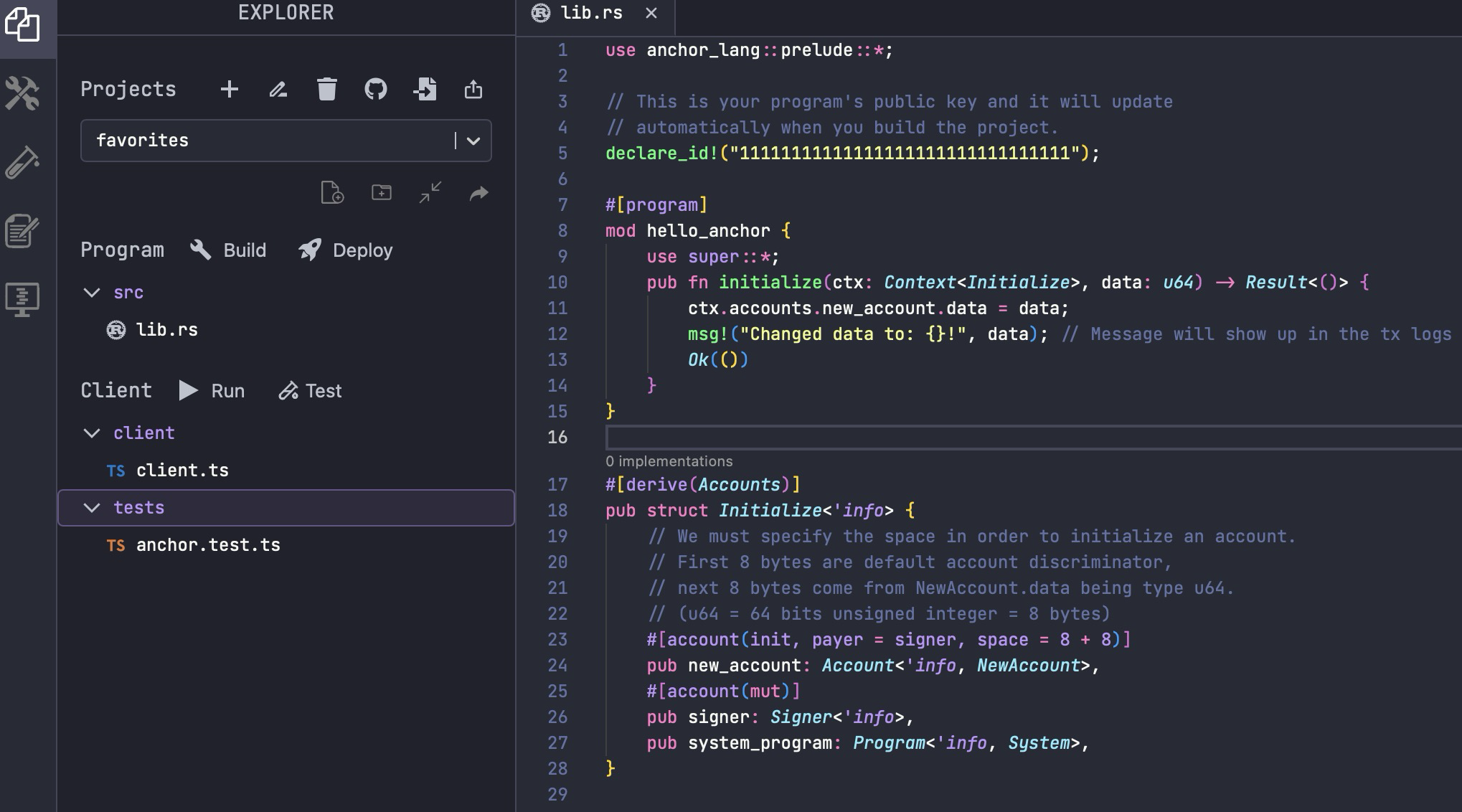This screenshot has height=812, width=1462.
Task: Click the Deploy rocket icon
Action: click(x=310, y=250)
